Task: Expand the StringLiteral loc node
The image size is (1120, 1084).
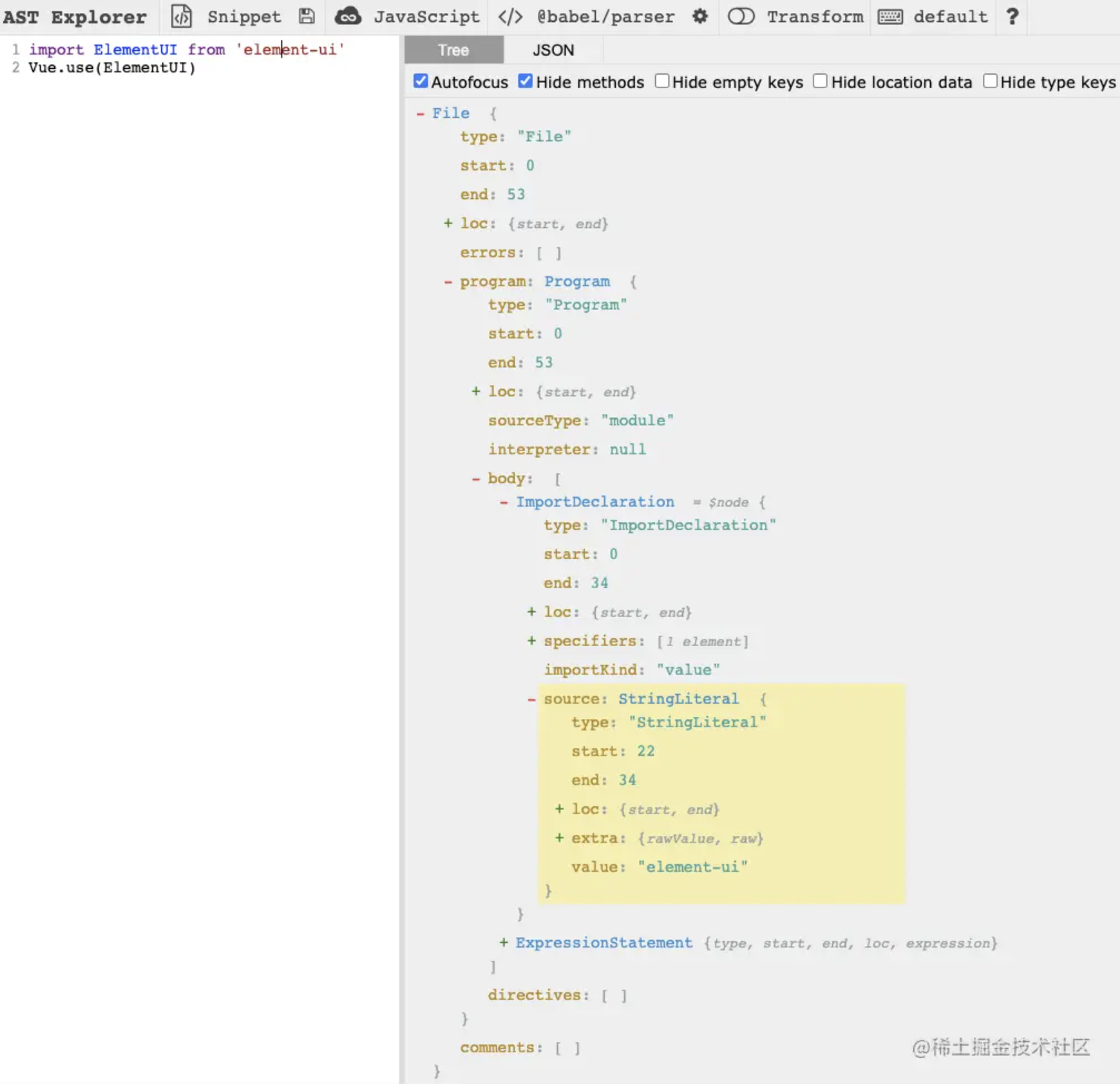Action: [x=560, y=809]
